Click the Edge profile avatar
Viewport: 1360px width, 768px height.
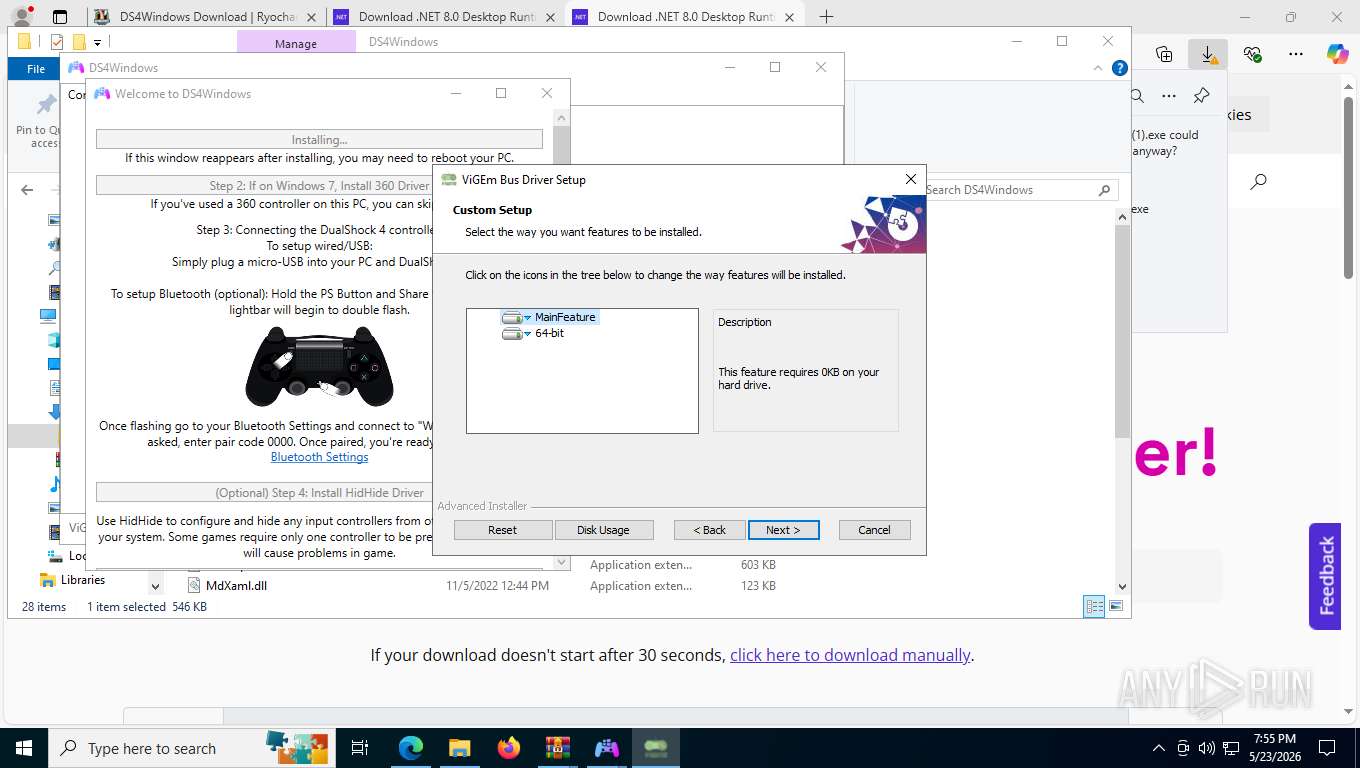pyautogui.click(x=22, y=16)
